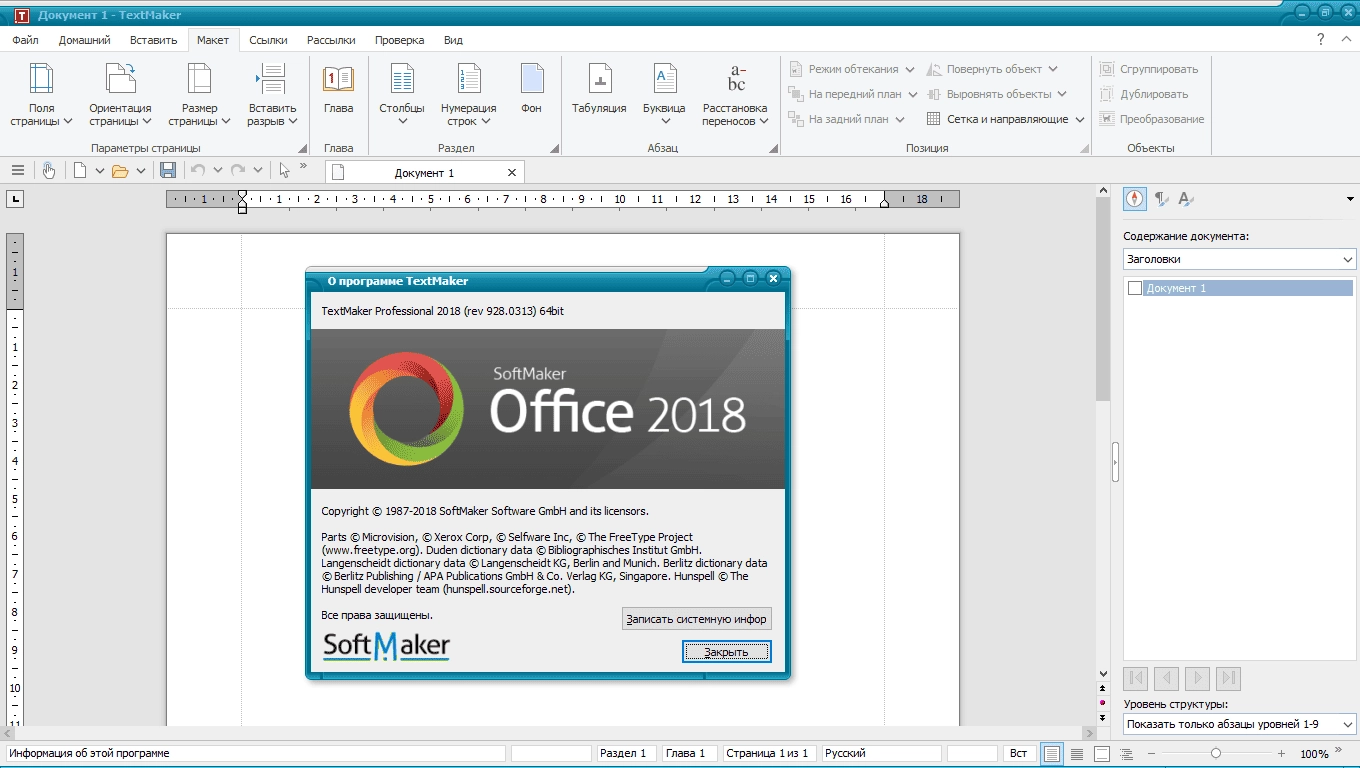Click На передний план button

click(x=853, y=94)
